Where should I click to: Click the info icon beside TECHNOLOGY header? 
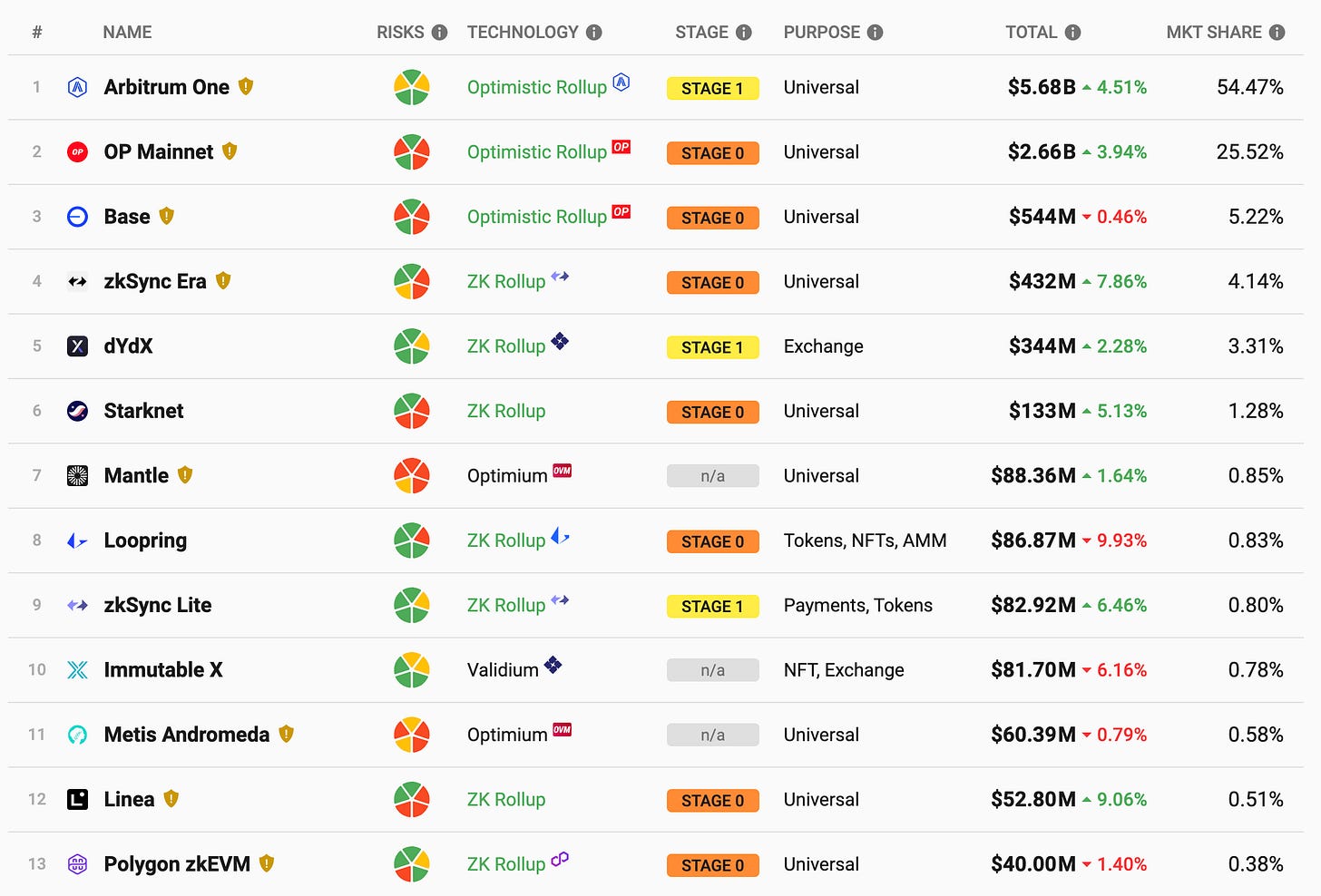click(594, 33)
